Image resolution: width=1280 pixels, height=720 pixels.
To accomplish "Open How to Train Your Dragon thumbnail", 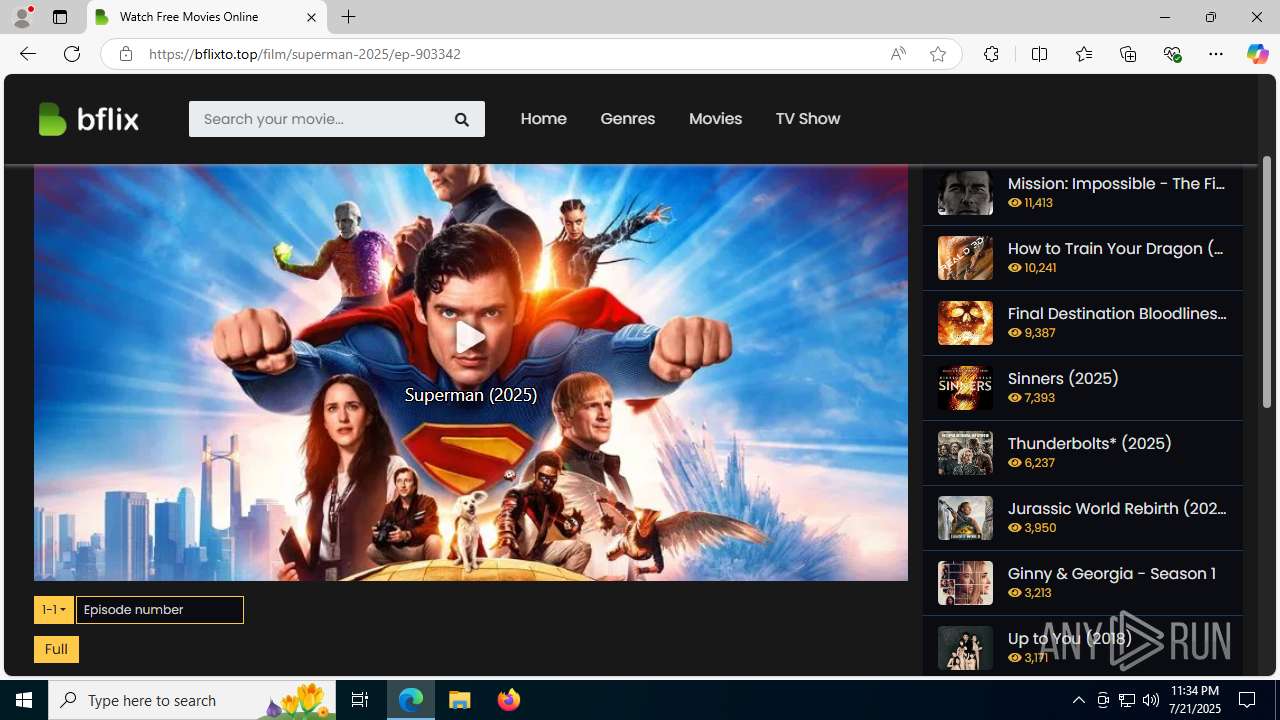I will coord(965,257).
